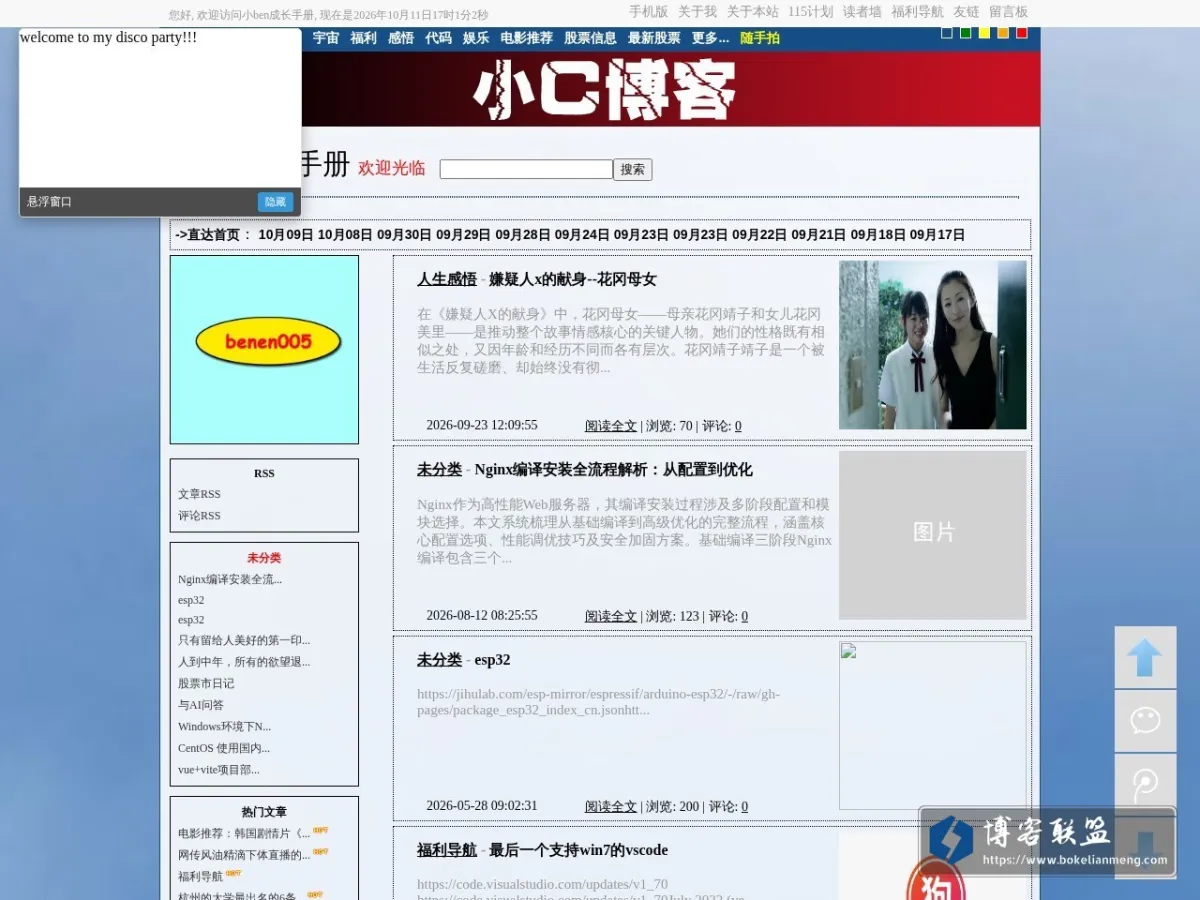Open Nginx编译安装全流程解析 post title
The height and width of the screenshot is (900, 1200).
pos(614,469)
